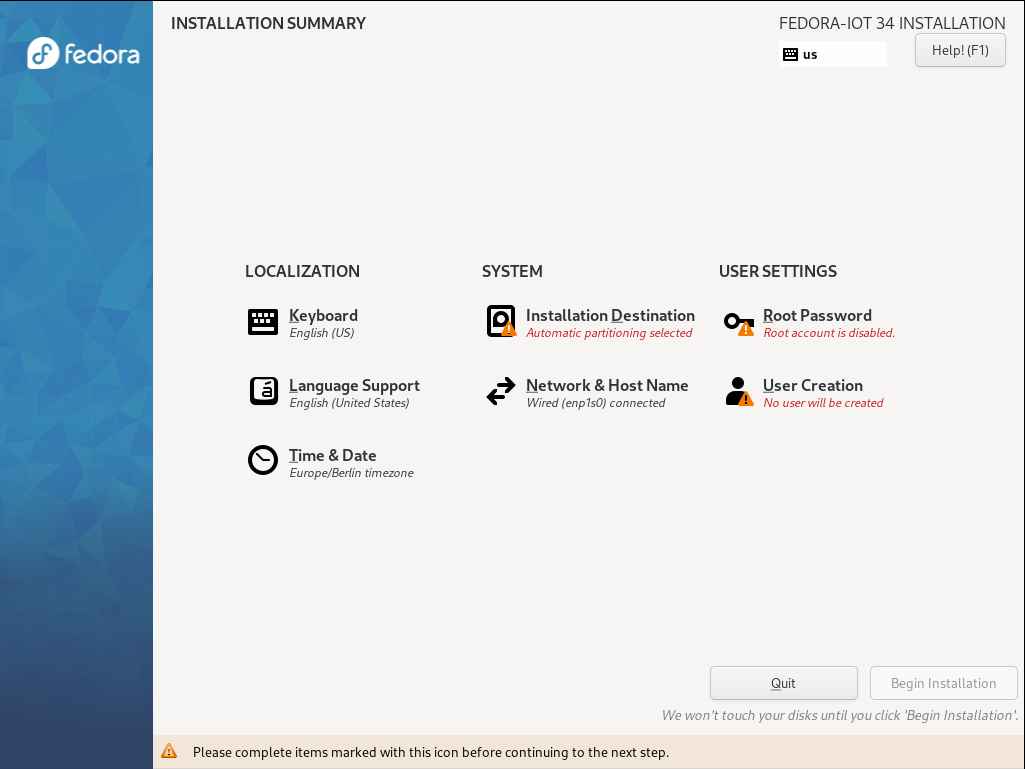
Task: Open the User Creation person icon
Action: pos(739,392)
